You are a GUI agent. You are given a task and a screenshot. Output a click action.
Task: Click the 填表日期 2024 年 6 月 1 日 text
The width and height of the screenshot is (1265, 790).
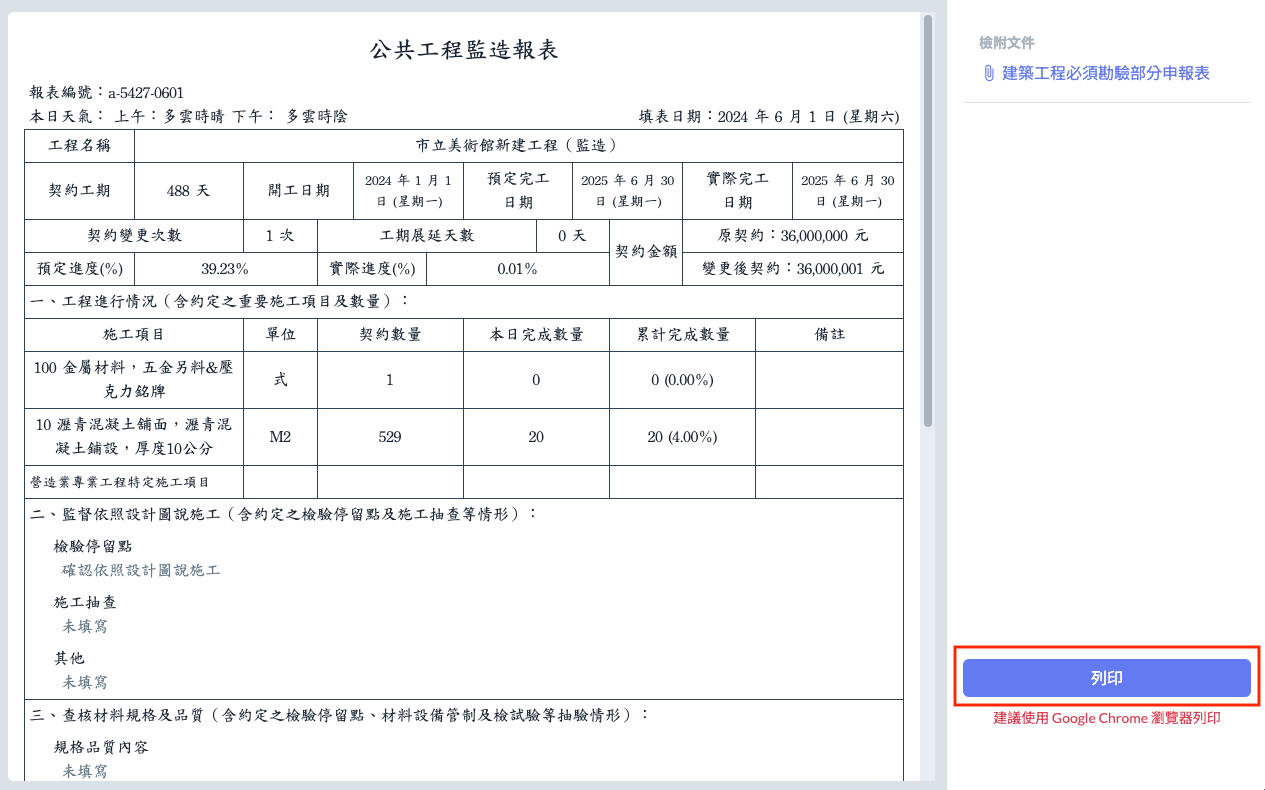point(768,116)
